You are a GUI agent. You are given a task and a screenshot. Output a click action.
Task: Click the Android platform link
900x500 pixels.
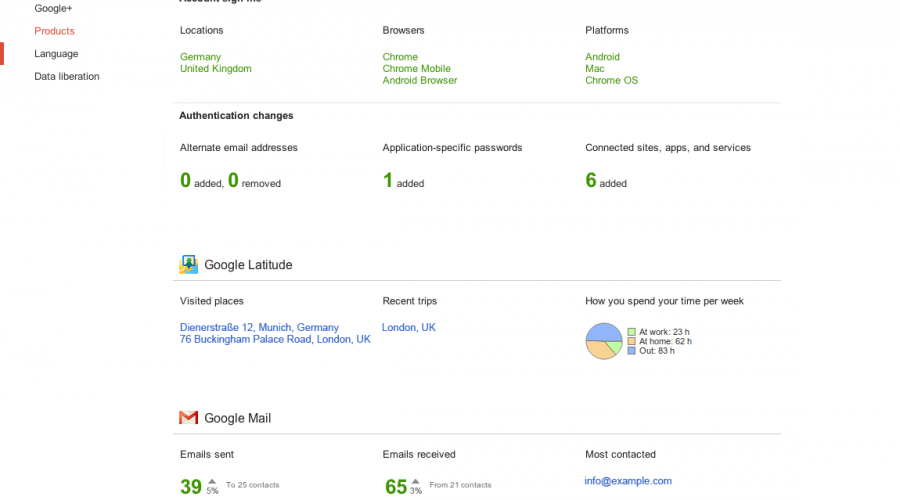click(x=602, y=57)
